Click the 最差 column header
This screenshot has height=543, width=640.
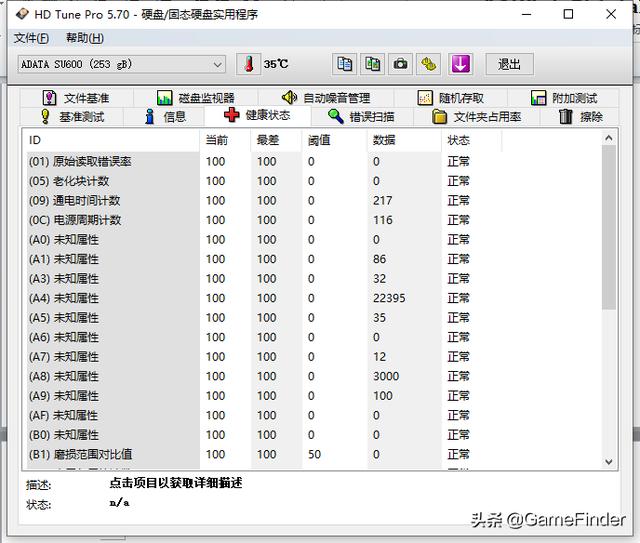pyautogui.click(x=276, y=140)
